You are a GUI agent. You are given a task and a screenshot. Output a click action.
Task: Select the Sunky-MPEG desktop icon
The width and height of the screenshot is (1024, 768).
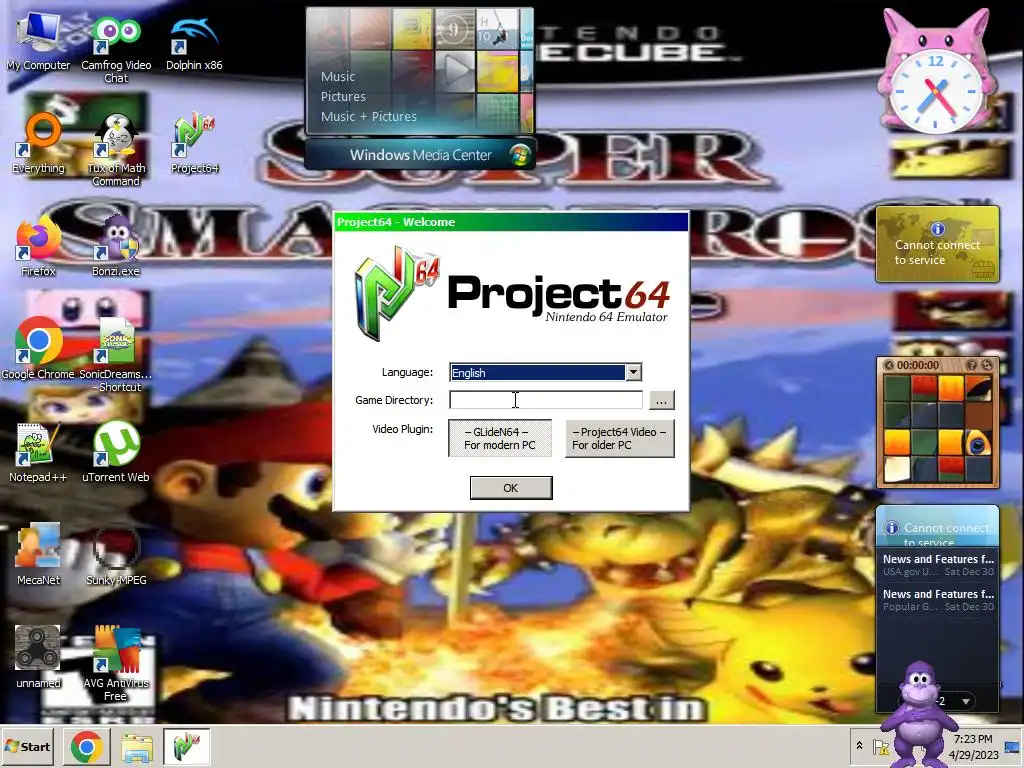click(x=116, y=555)
